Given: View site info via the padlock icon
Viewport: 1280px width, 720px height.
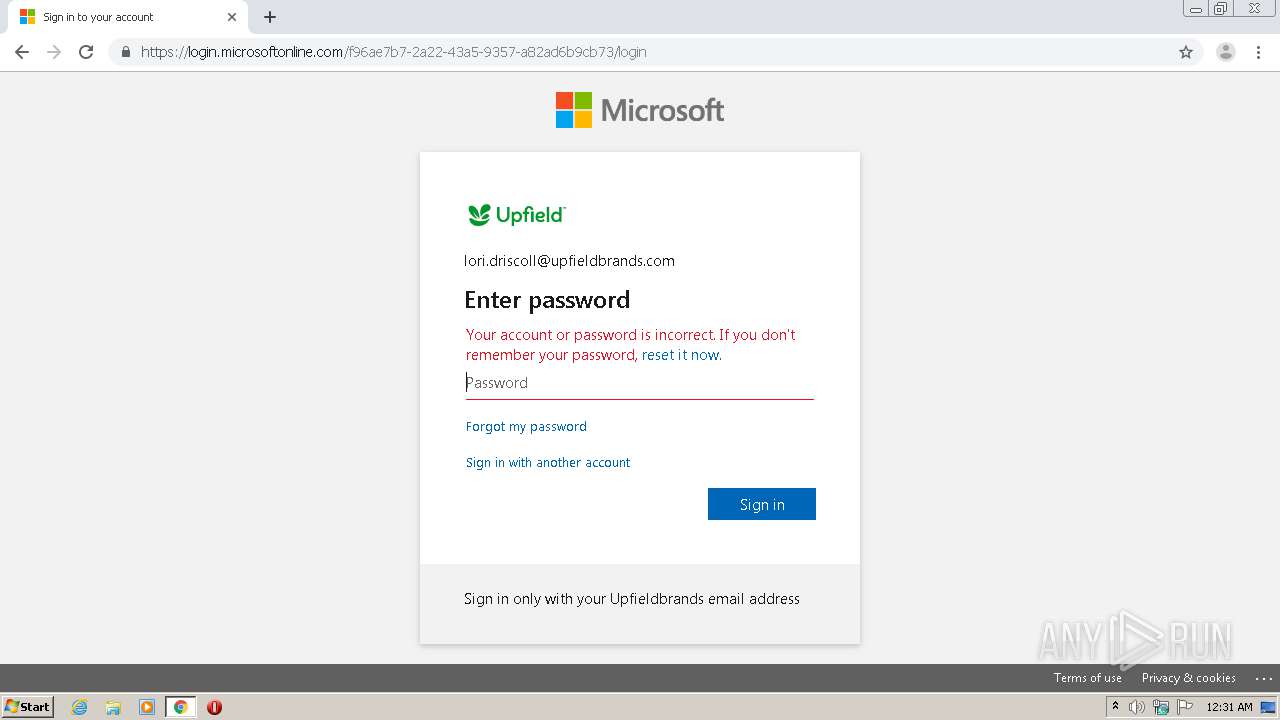Looking at the screenshot, I should tap(125, 52).
